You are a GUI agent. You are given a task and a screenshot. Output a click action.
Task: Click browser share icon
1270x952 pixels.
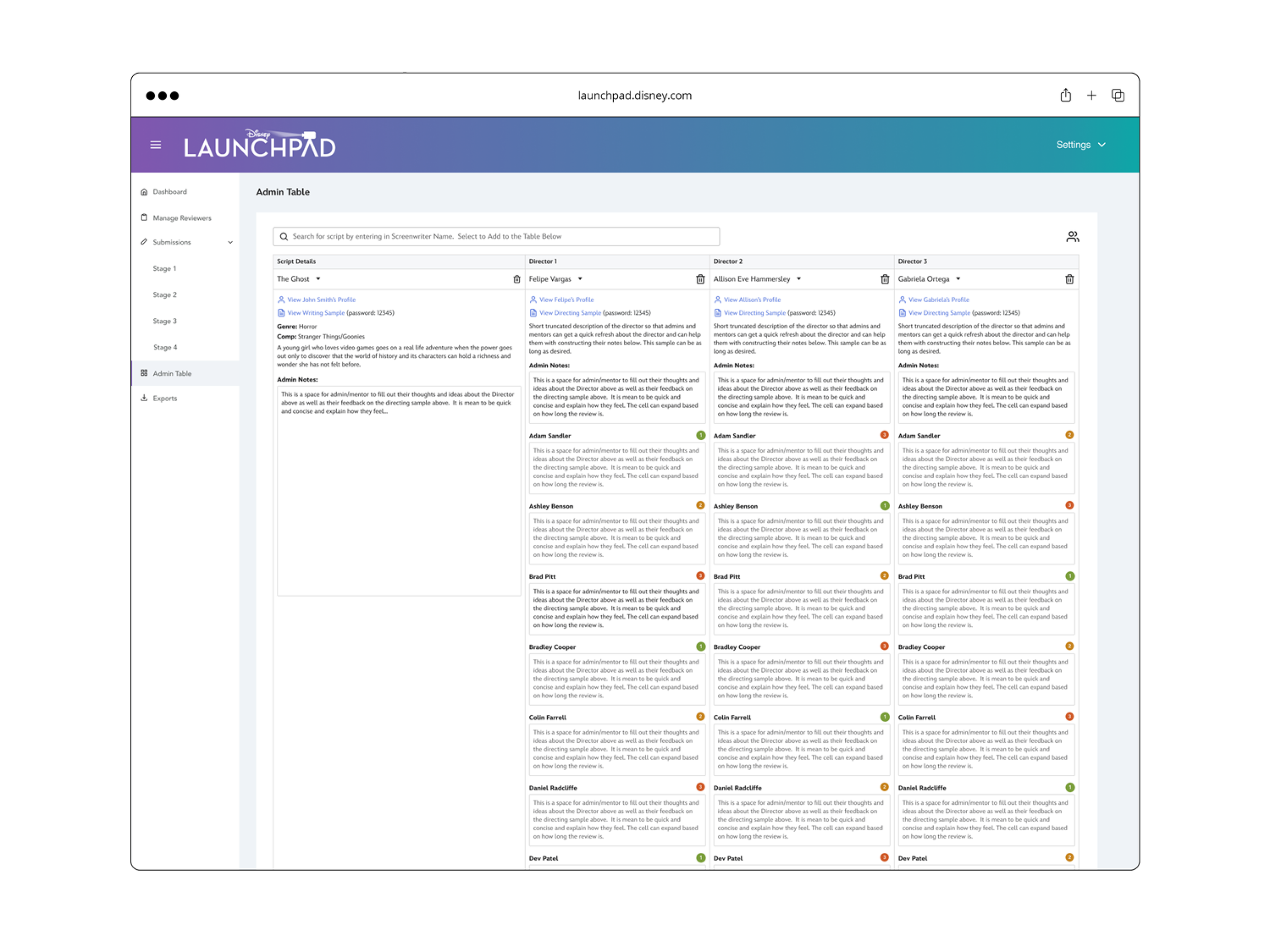[x=1065, y=95]
